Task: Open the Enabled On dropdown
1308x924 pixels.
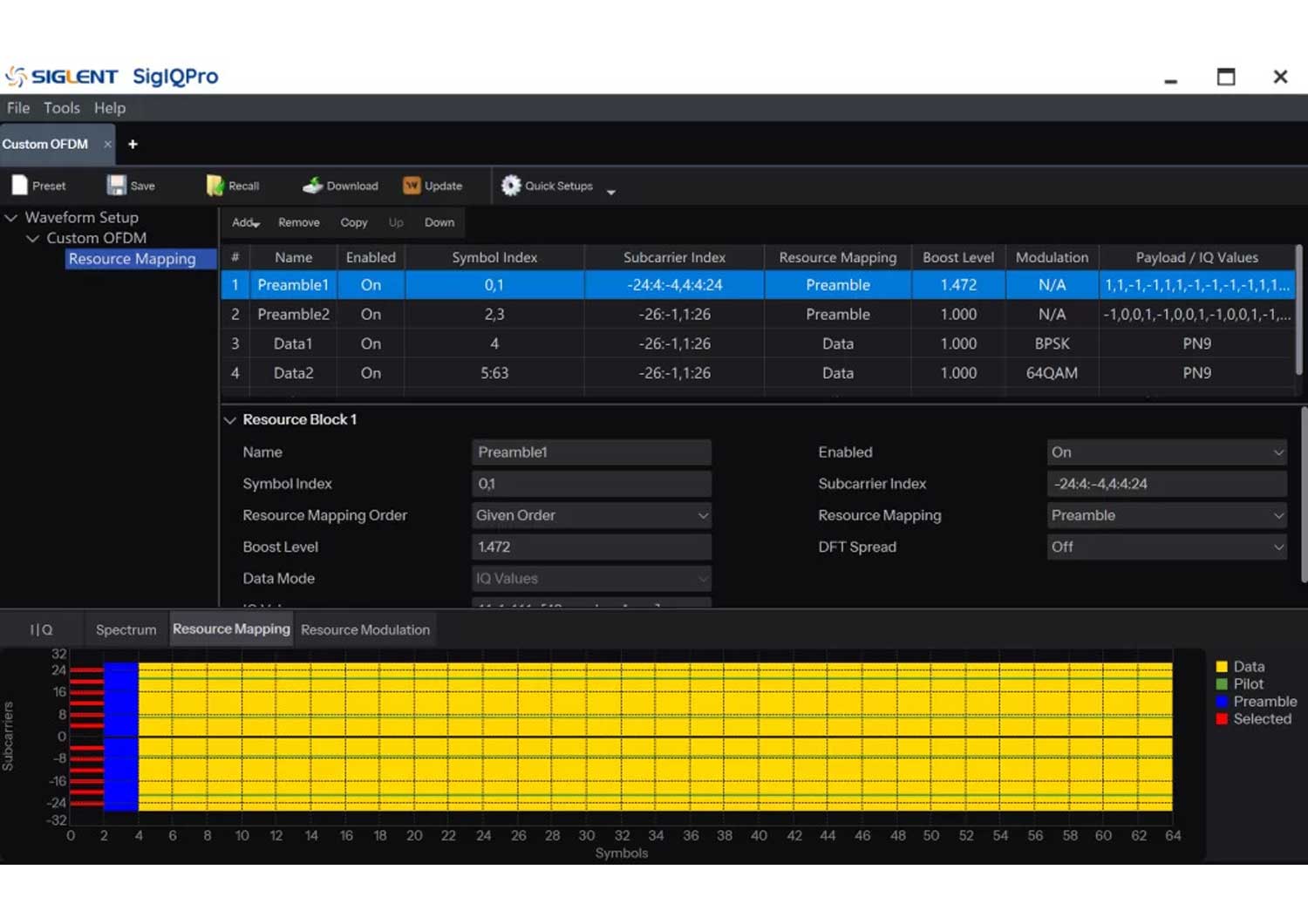Action: 1166,452
